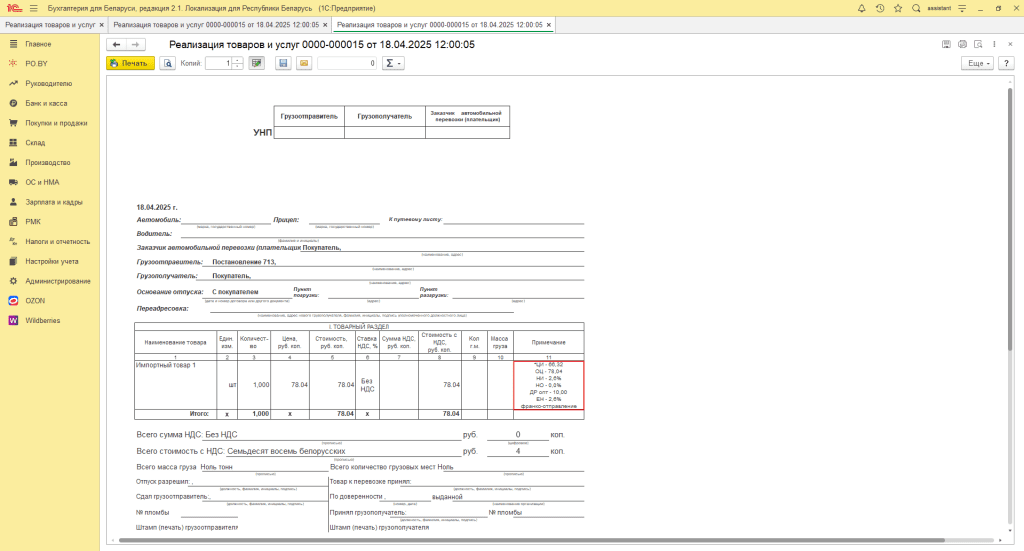Close the first tab Реализация товаров и услуг
Screen dimensions: 1024x551
pyautogui.click(x=101, y=25)
